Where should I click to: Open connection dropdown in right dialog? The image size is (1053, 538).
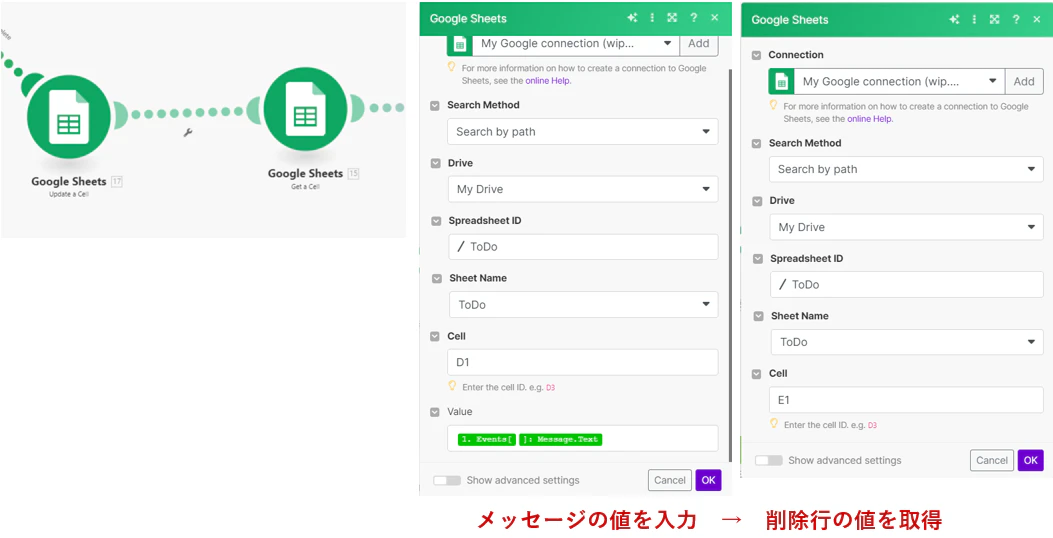click(x=899, y=81)
